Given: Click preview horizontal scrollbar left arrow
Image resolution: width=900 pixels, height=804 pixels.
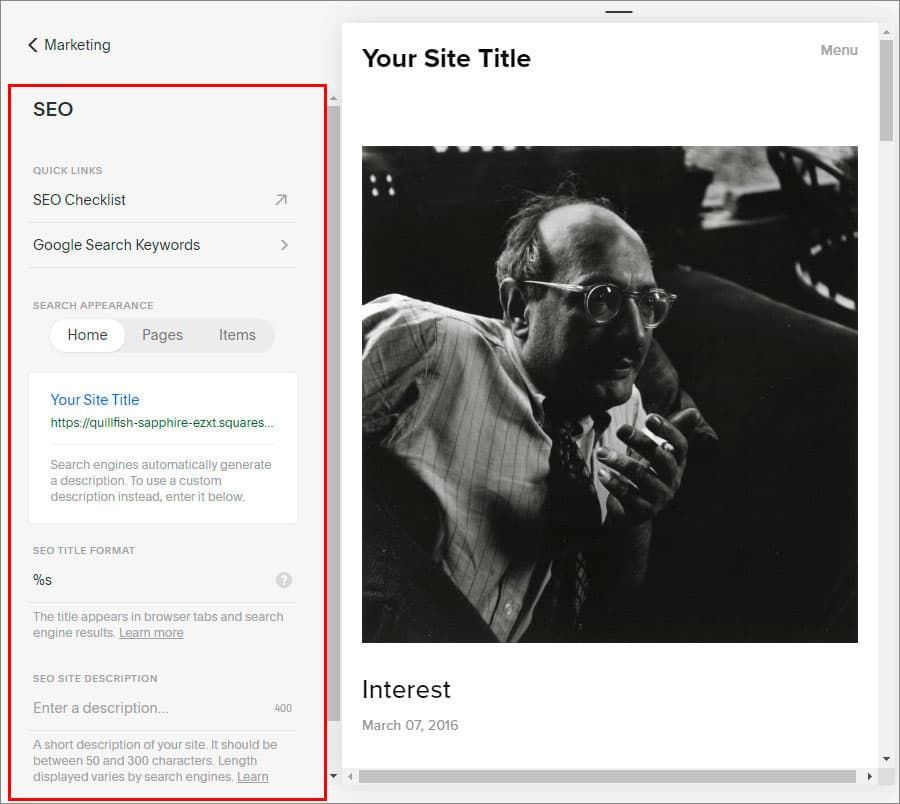Looking at the screenshot, I should [350, 776].
